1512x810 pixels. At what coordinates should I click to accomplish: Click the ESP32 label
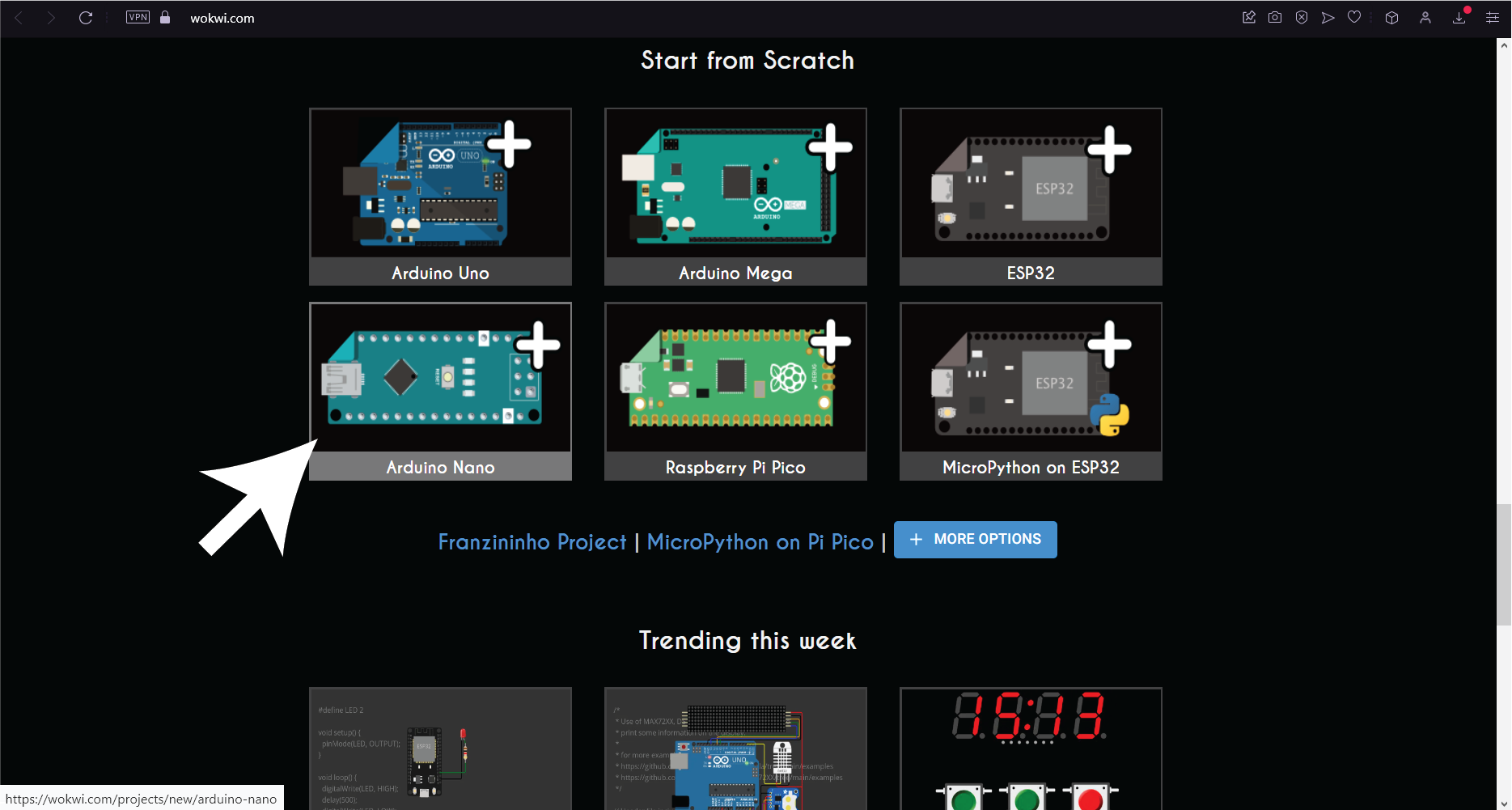tap(1031, 273)
